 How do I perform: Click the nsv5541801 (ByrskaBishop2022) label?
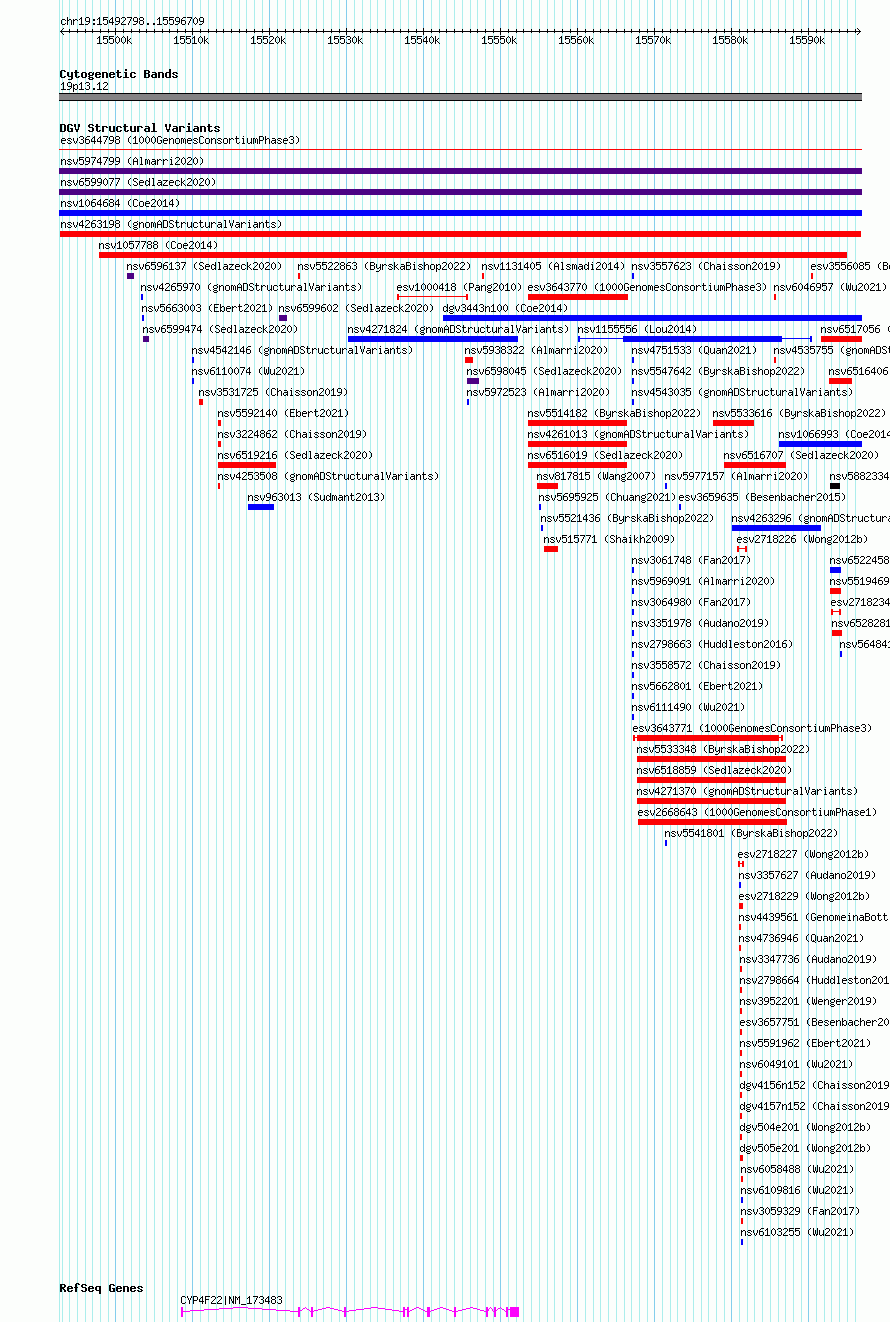point(751,833)
